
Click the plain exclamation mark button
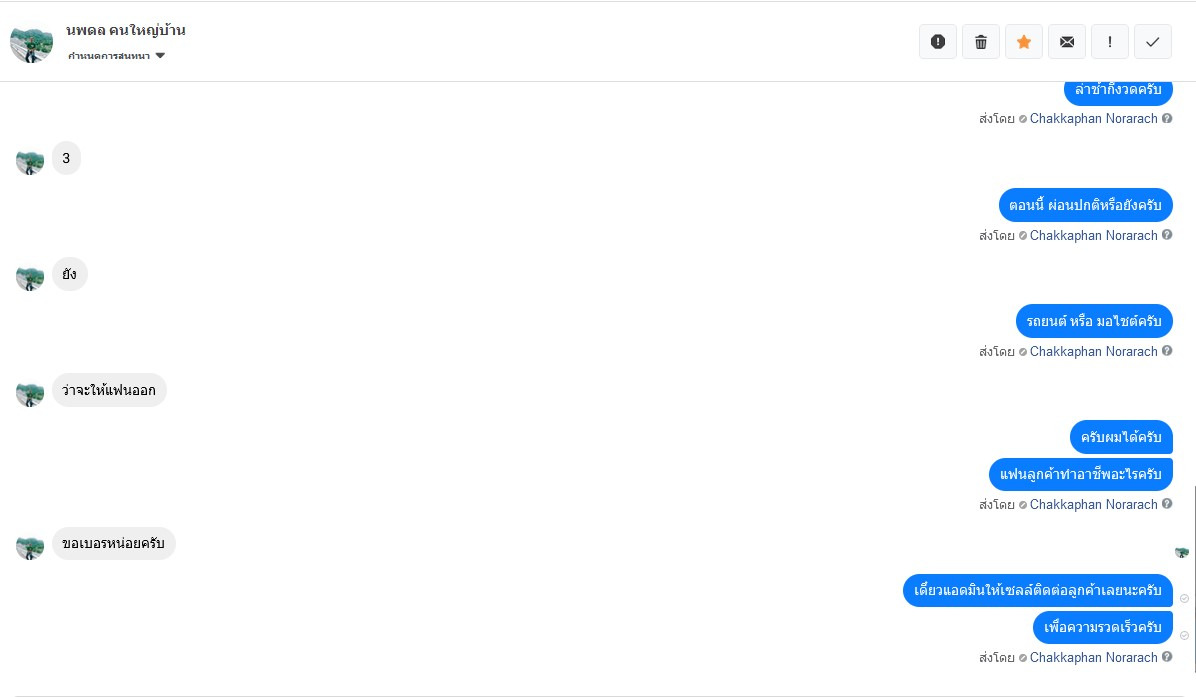click(1110, 42)
